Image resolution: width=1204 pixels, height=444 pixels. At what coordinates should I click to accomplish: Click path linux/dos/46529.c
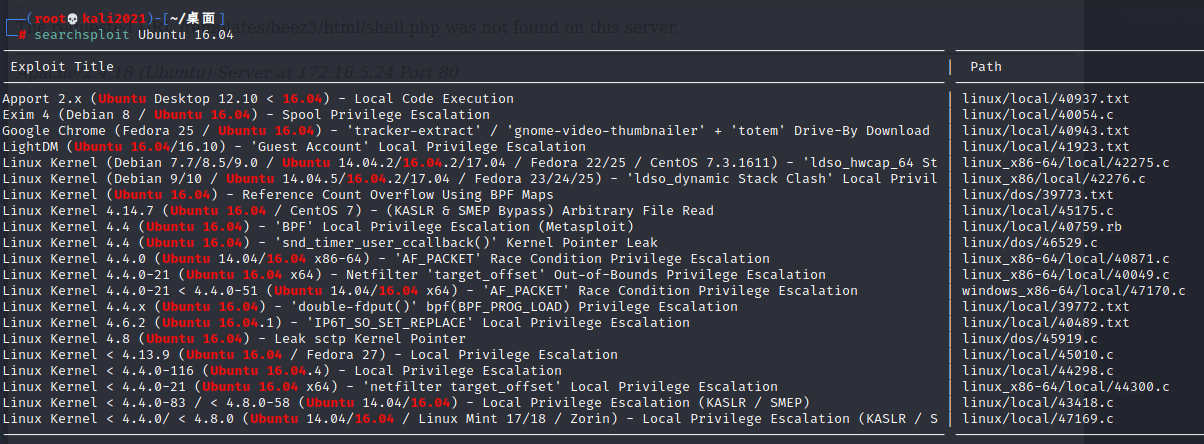click(1030, 243)
